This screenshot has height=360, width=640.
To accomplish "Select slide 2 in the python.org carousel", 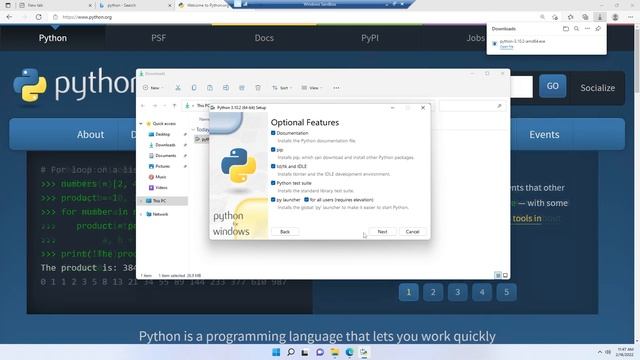I will click(x=433, y=292).
